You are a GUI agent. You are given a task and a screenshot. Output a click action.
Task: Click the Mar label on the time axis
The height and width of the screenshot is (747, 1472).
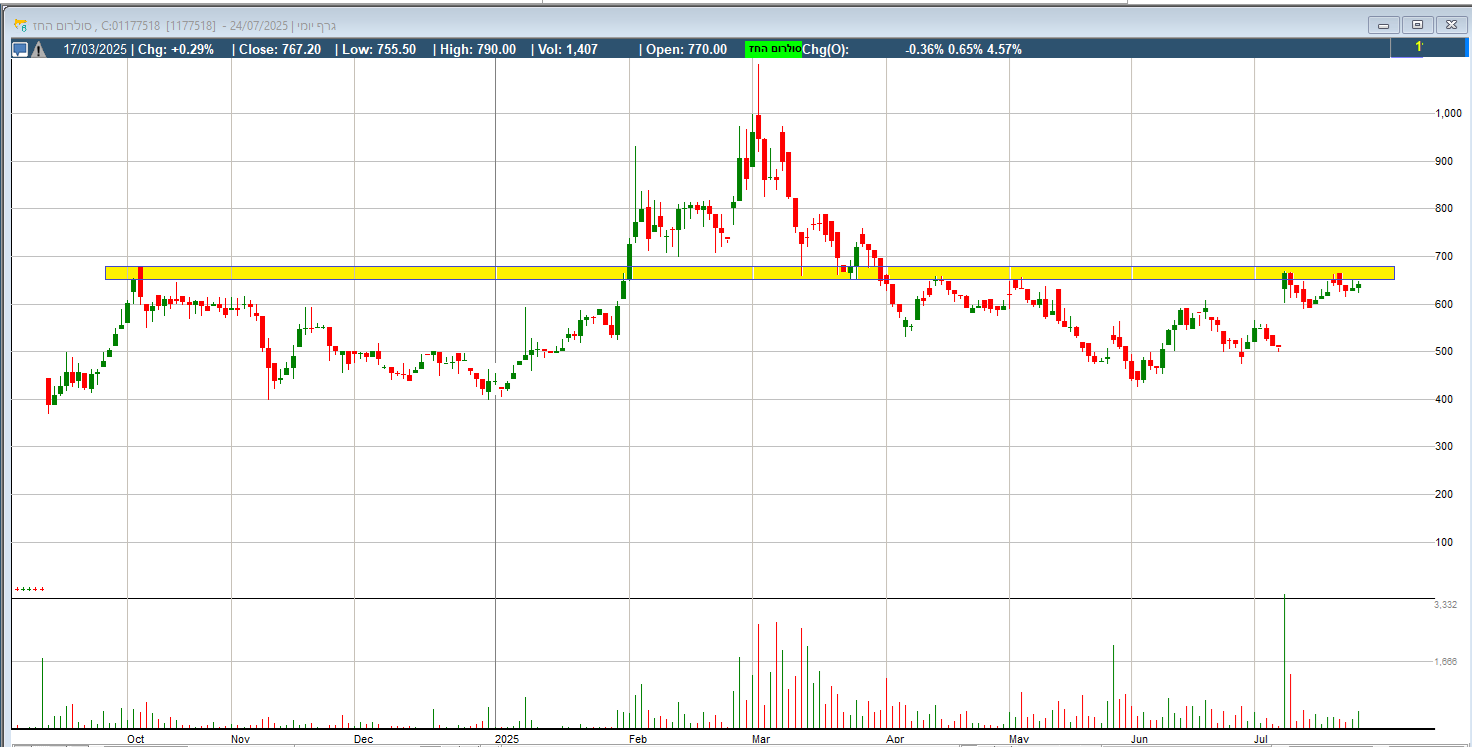click(x=761, y=739)
